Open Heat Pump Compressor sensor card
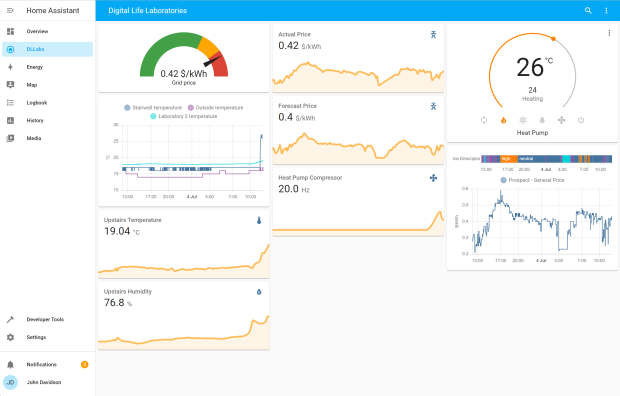The height and width of the screenshot is (396, 620). click(358, 202)
